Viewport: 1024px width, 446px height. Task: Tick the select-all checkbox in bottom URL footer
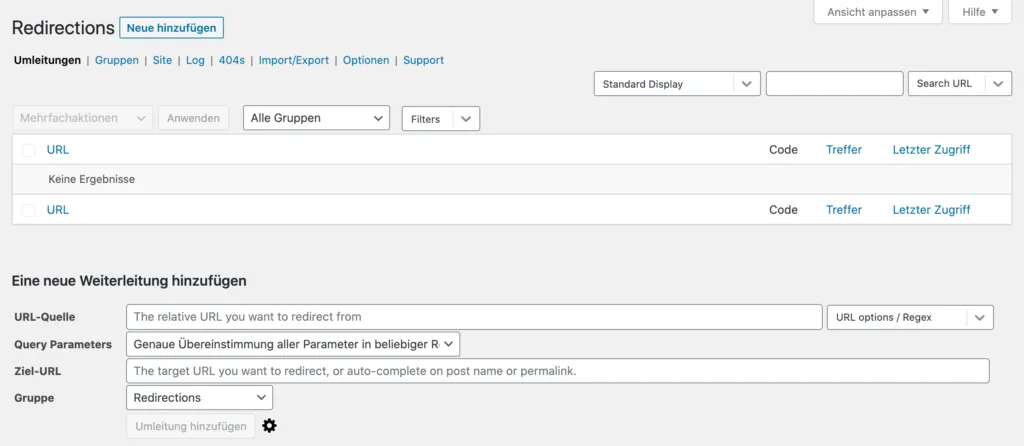pyautogui.click(x=28, y=210)
